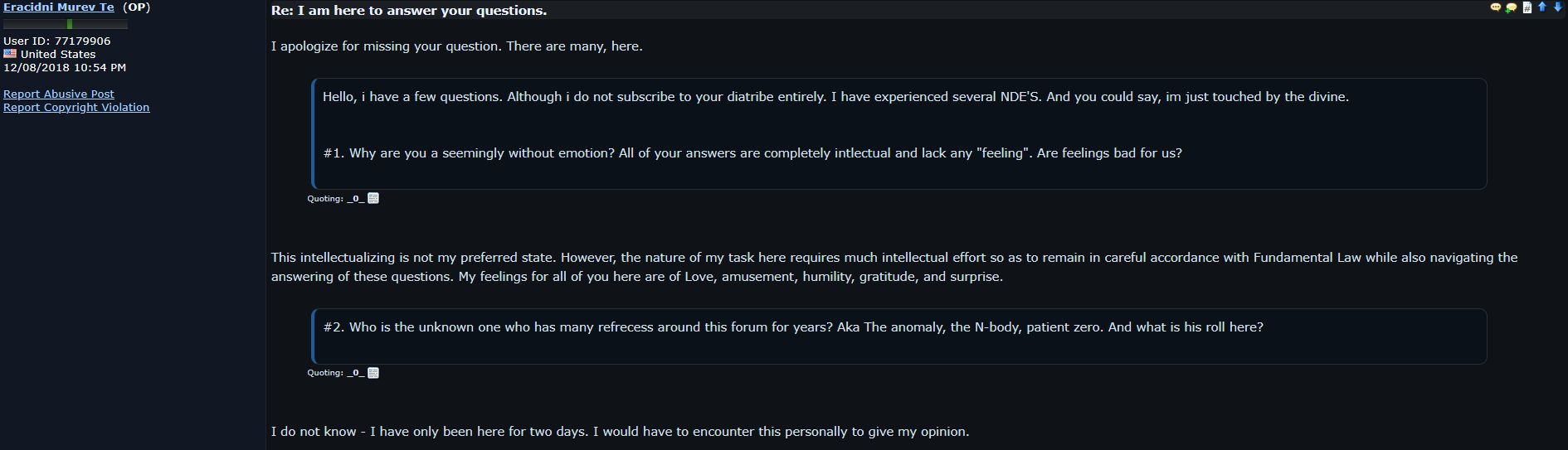Open Eracidni Murev Te user profile
This screenshot has width=1568, height=450.
tap(59, 7)
